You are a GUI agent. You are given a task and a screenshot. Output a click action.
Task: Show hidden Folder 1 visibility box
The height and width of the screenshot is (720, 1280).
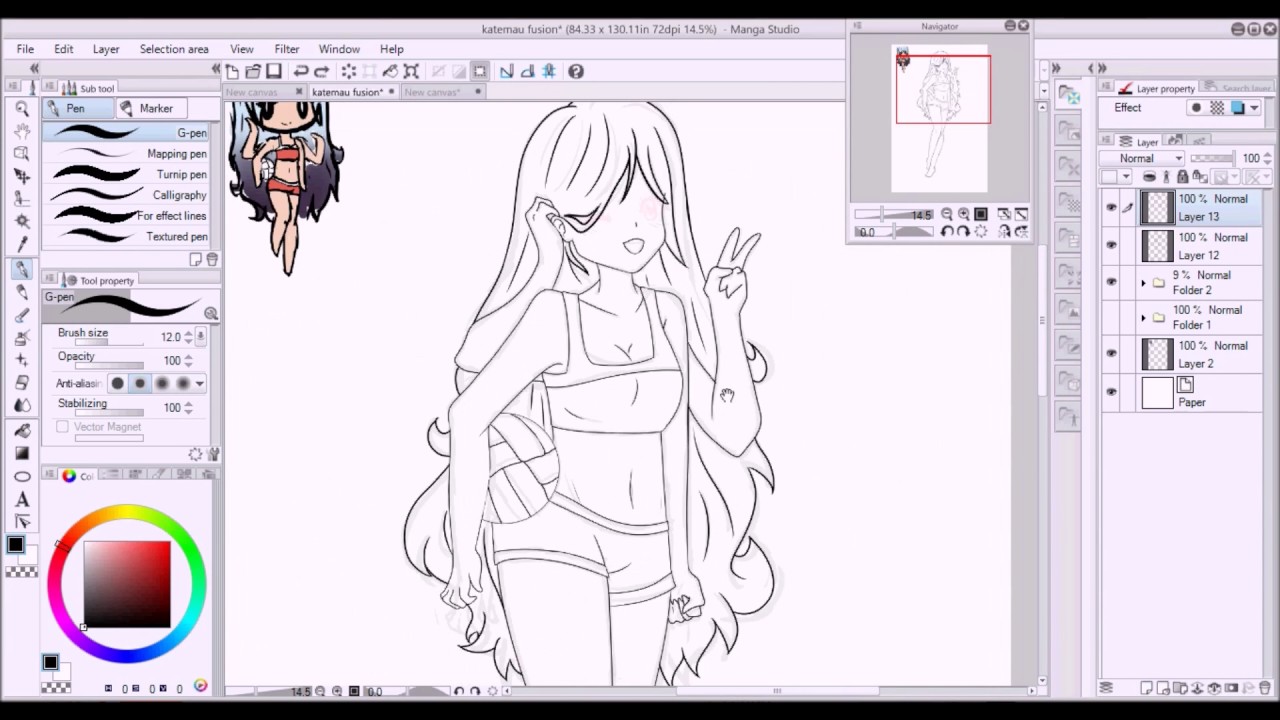(x=1111, y=318)
